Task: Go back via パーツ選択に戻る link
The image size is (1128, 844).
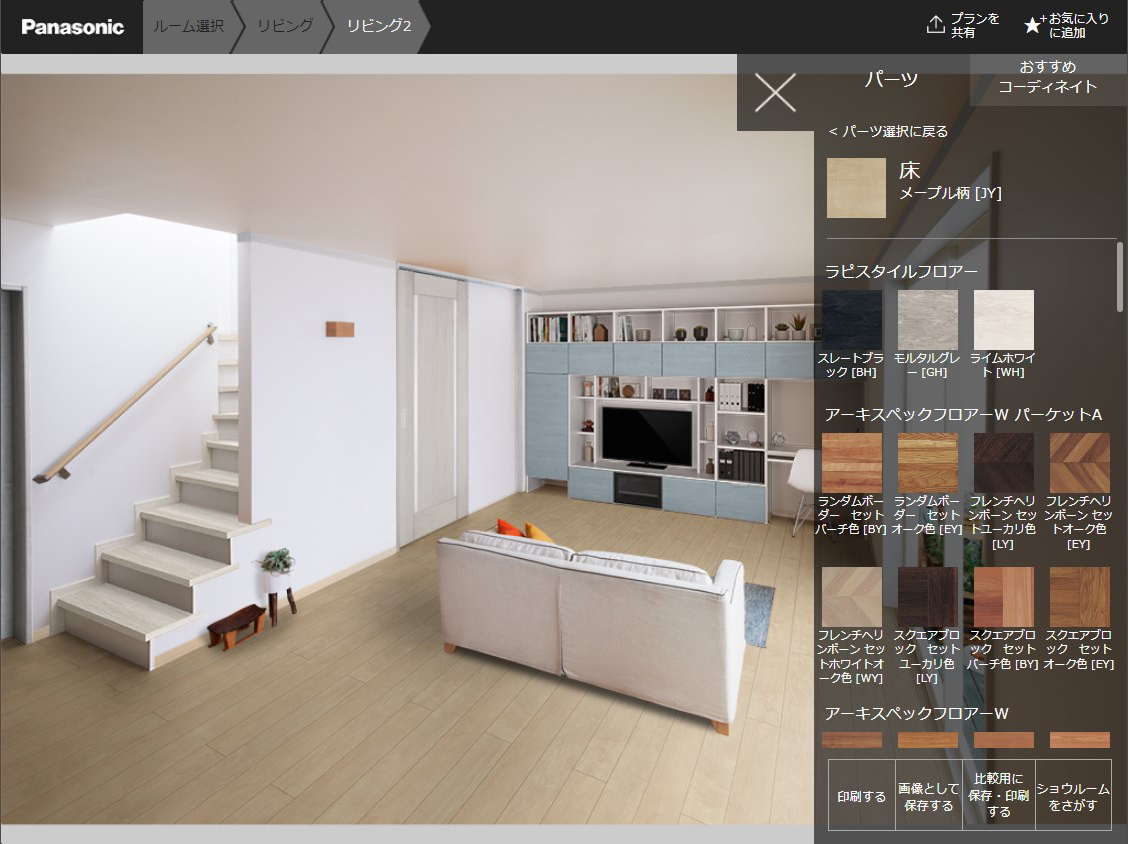Action: [888, 131]
